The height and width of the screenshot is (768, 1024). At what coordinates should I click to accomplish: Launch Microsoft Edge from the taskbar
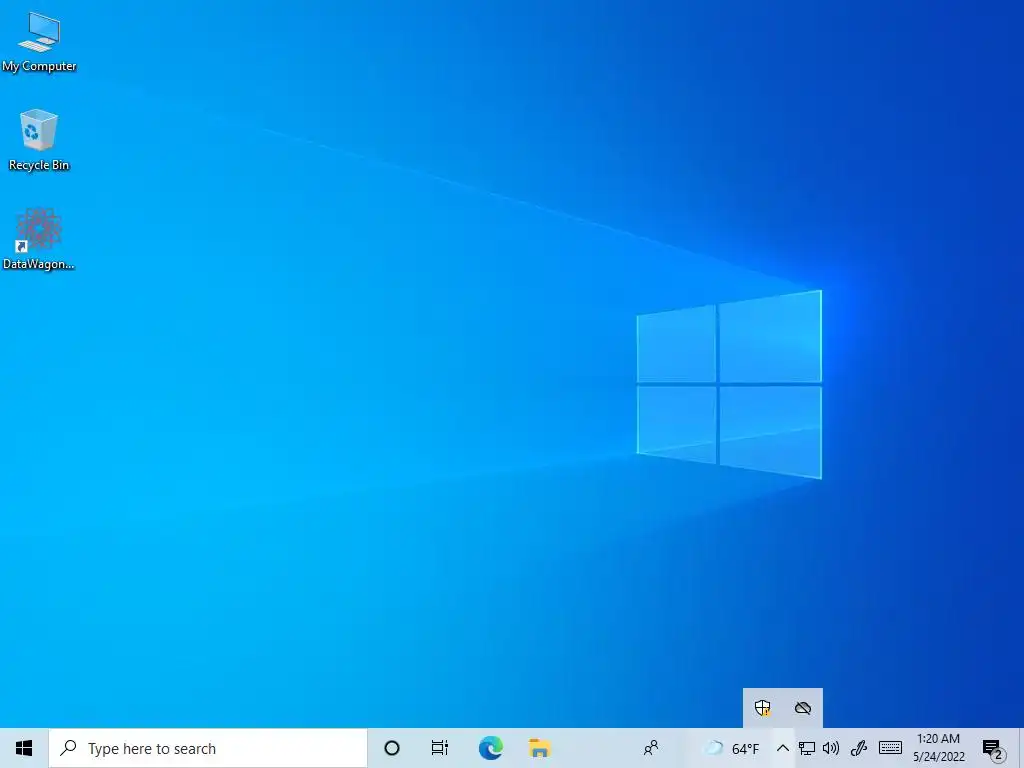click(x=490, y=748)
